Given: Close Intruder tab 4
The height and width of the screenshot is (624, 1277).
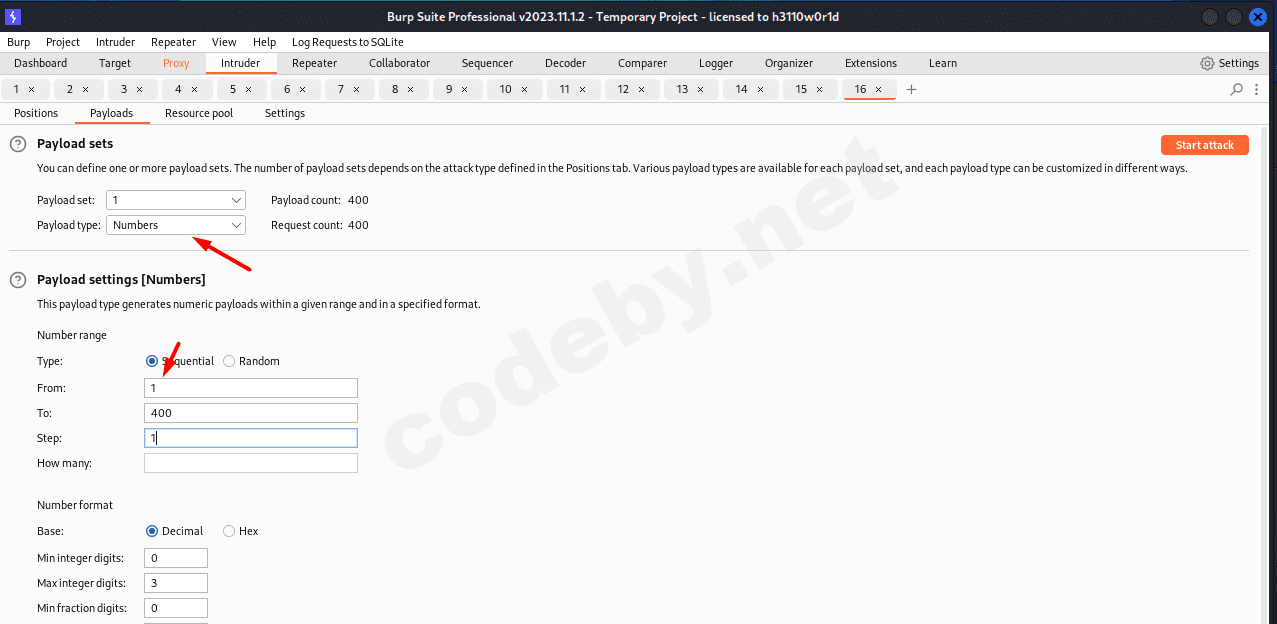Looking at the screenshot, I should [194, 89].
